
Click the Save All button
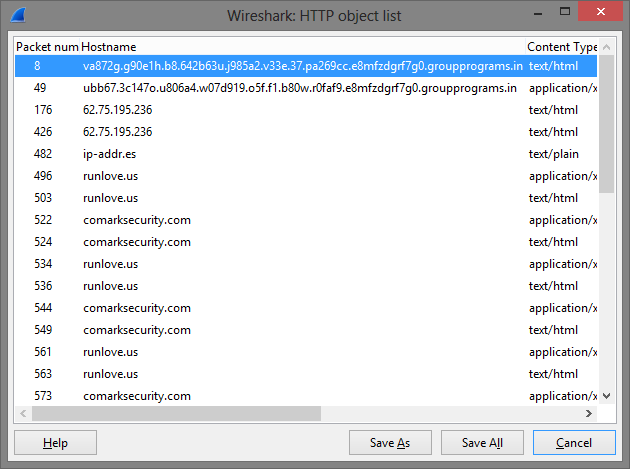coord(482,442)
